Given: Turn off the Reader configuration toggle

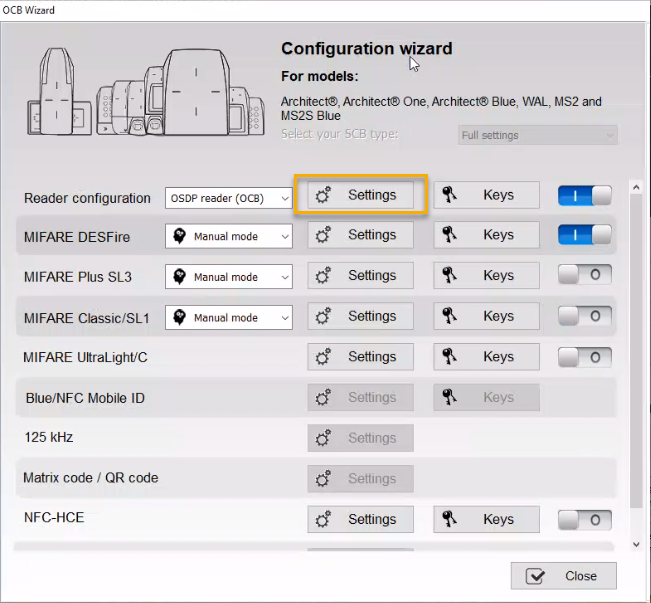Looking at the screenshot, I should (x=585, y=195).
